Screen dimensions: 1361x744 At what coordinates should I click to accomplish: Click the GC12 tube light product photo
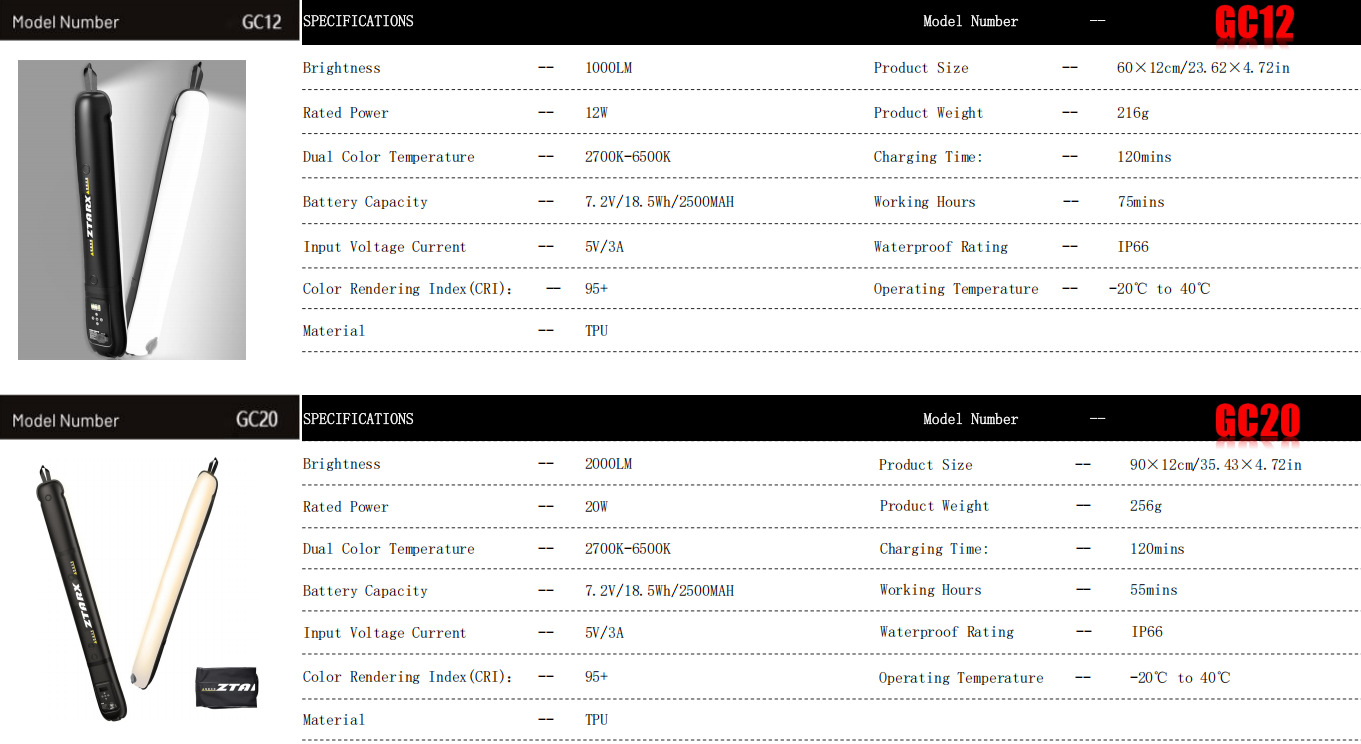[132, 209]
